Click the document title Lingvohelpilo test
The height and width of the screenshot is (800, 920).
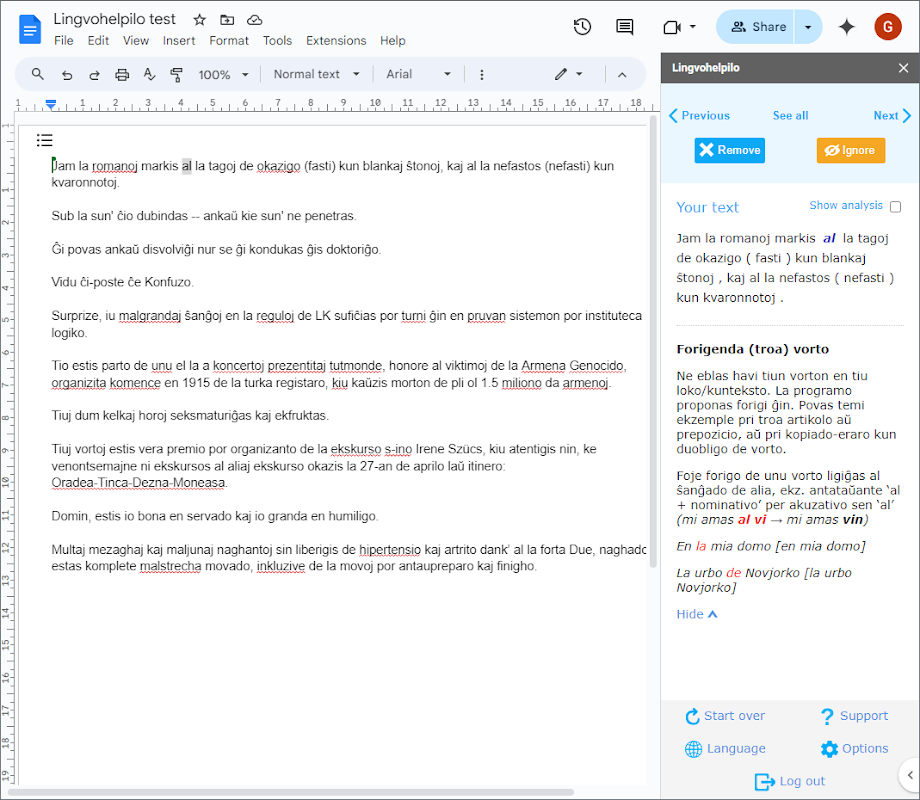click(x=114, y=19)
